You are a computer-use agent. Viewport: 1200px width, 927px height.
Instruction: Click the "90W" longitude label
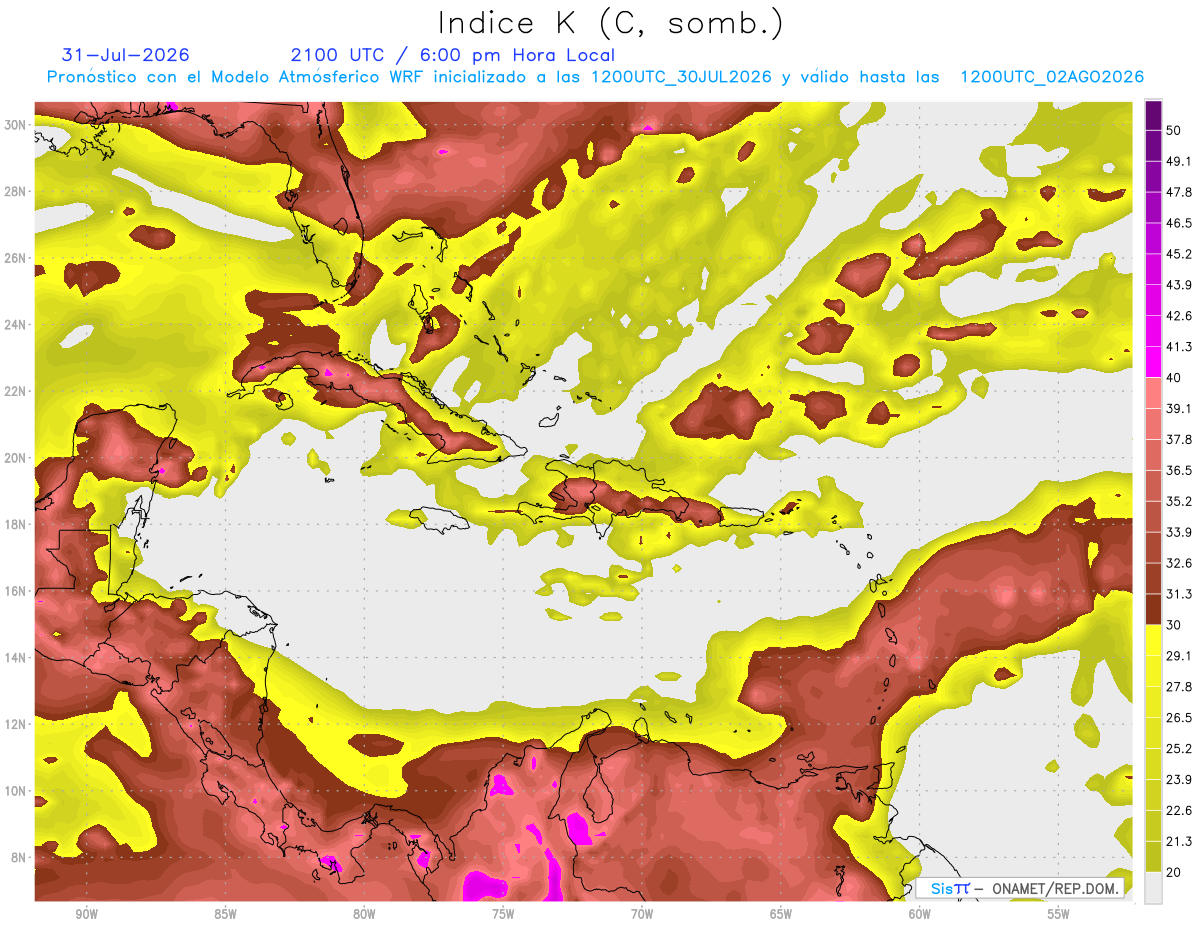(86, 915)
